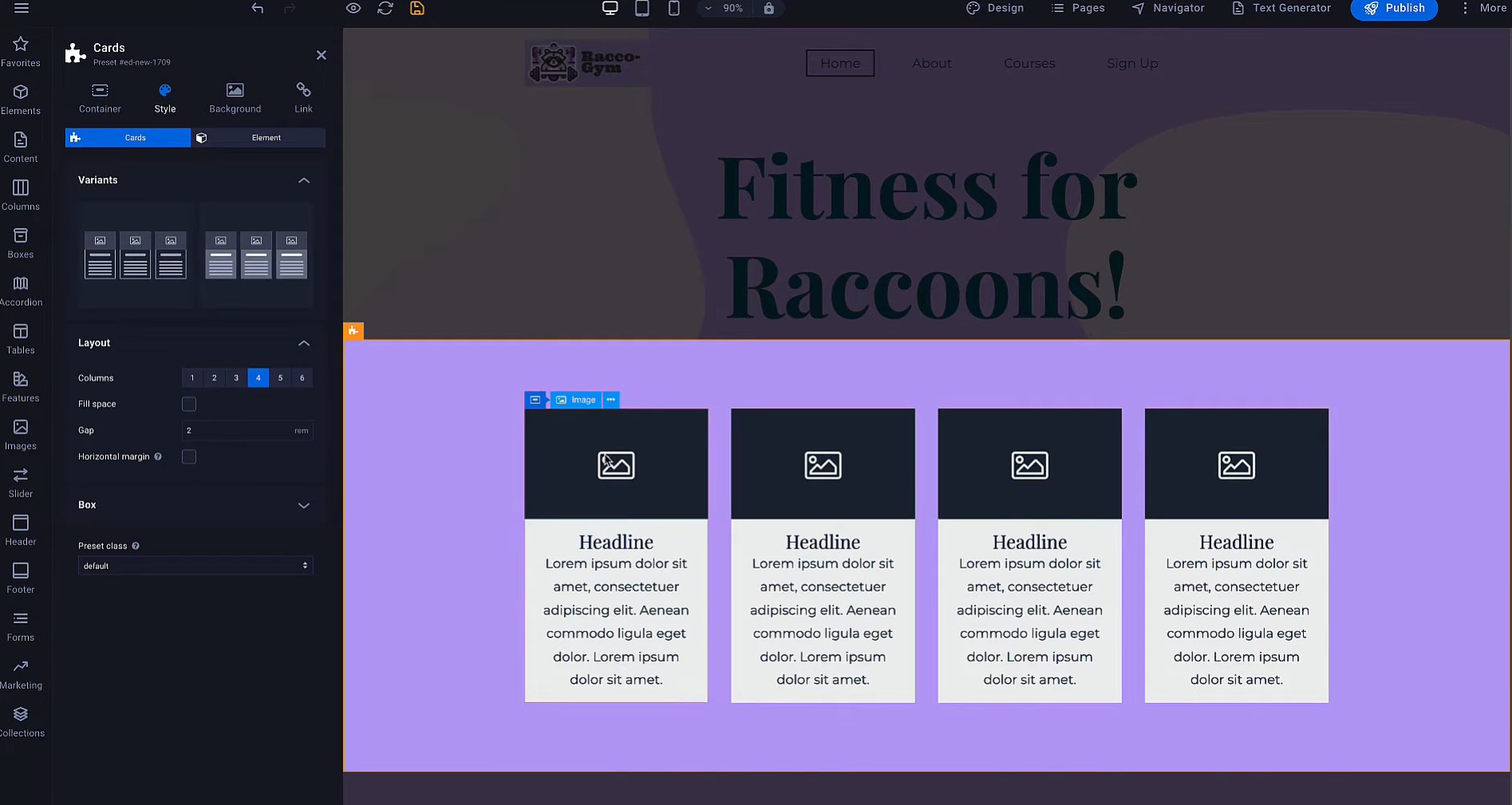The height and width of the screenshot is (805, 1512).
Task: Switch to the Style tab
Action: (165, 98)
